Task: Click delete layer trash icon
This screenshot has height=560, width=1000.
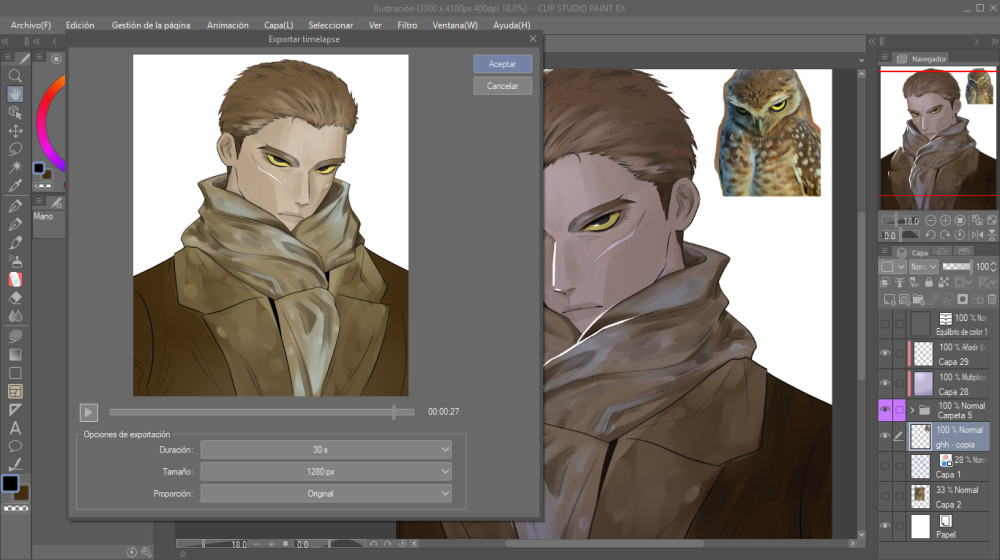Action: [992, 298]
